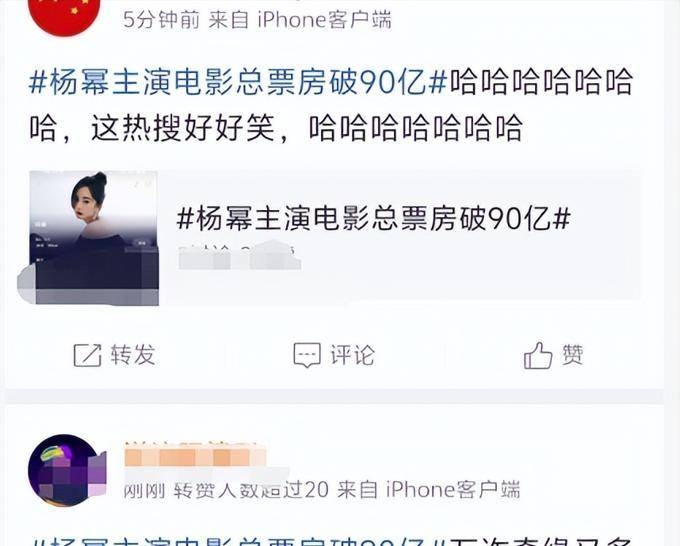Click the post text '这热搜好好笑'

[183, 128]
